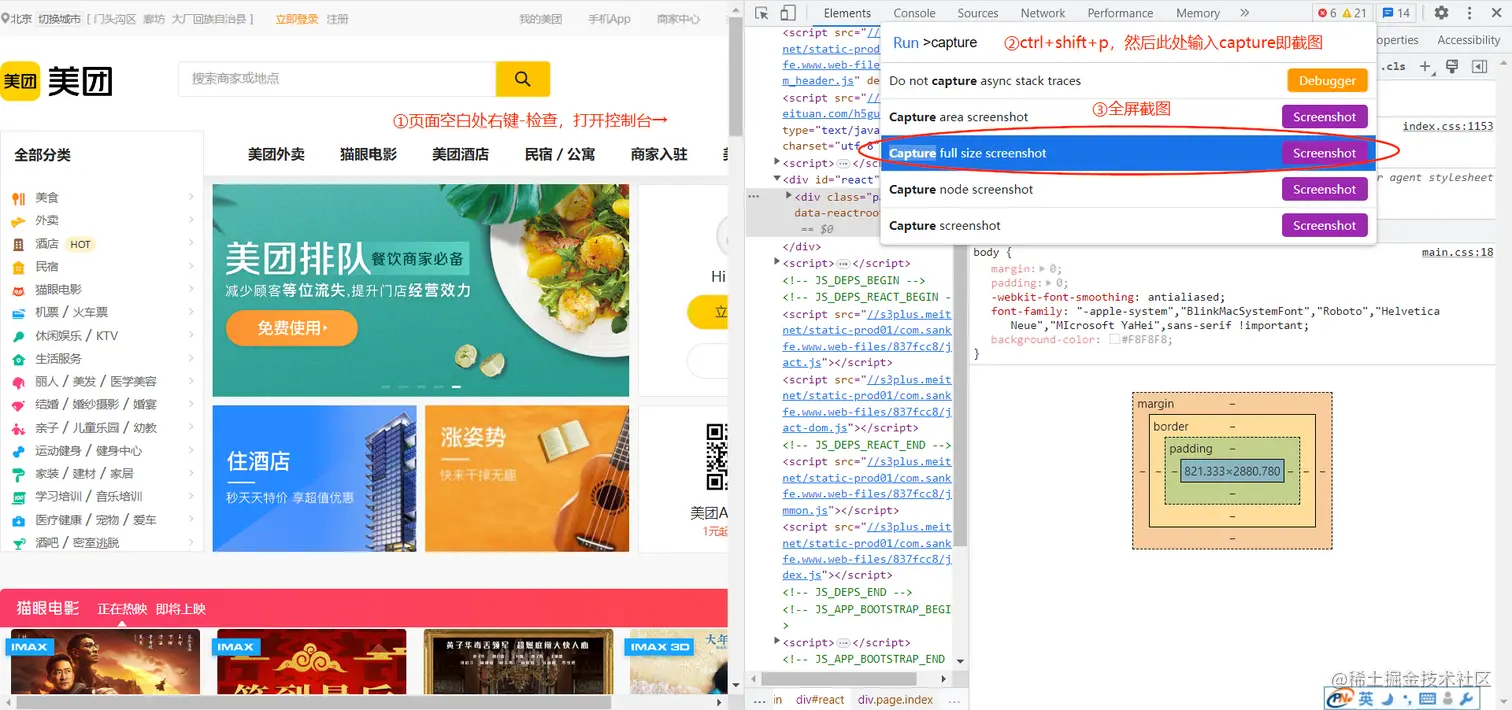The width and height of the screenshot is (1512, 710).
Task: Activate the inspect element picker icon
Action: click(x=762, y=13)
